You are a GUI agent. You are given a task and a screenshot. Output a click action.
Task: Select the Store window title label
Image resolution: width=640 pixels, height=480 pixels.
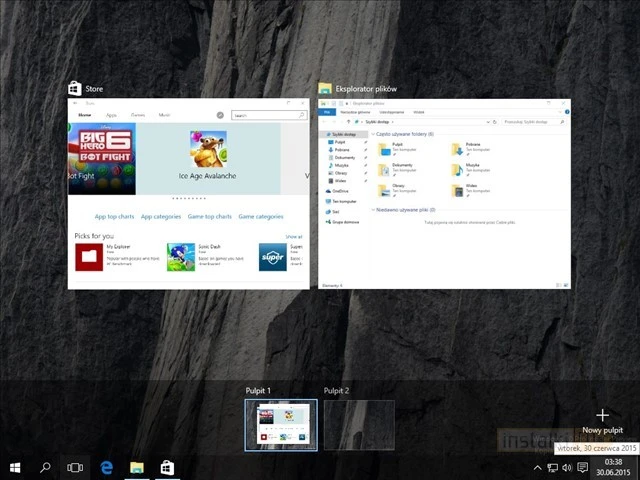pos(95,90)
